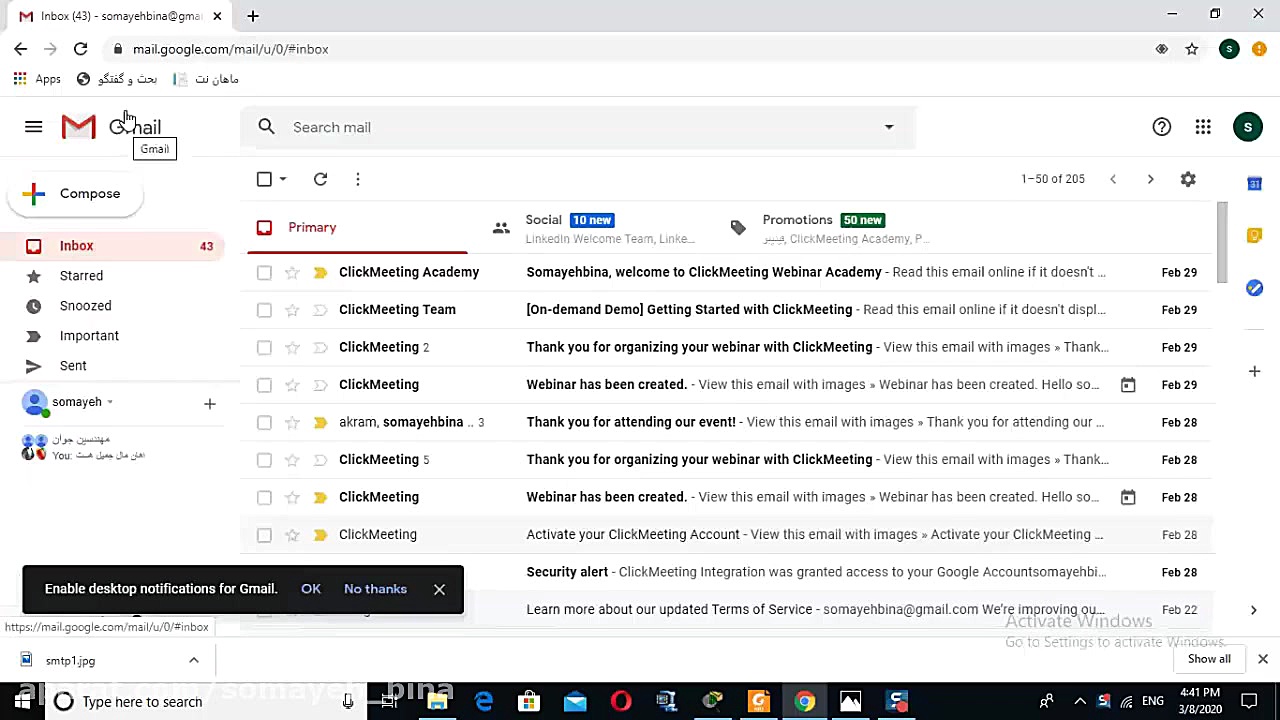Dismiss the desktop notifications banner
This screenshot has height=720, width=1280.
click(439, 589)
